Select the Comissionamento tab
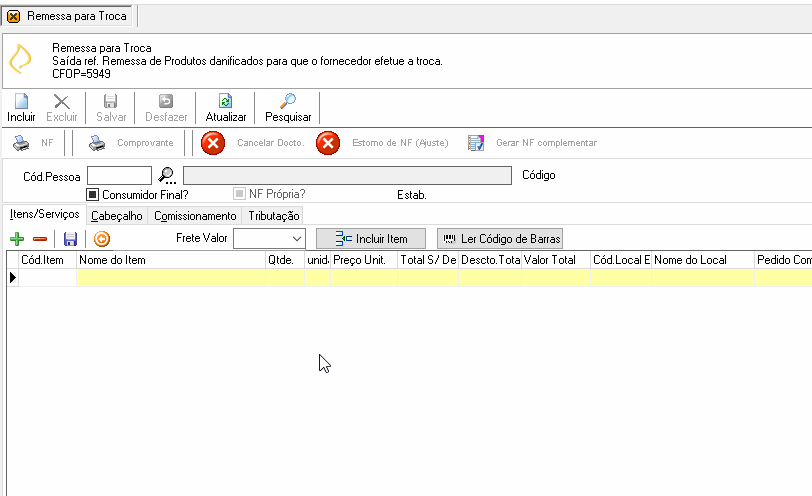Viewport: 812px width, 496px height. pos(195,216)
